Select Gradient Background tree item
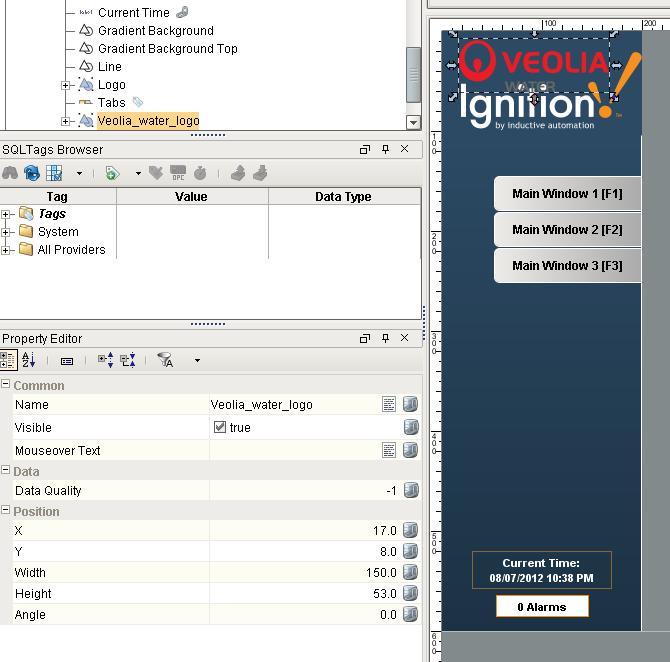The height and width of the screenshot is (662, 670). (x=156, y=31)
